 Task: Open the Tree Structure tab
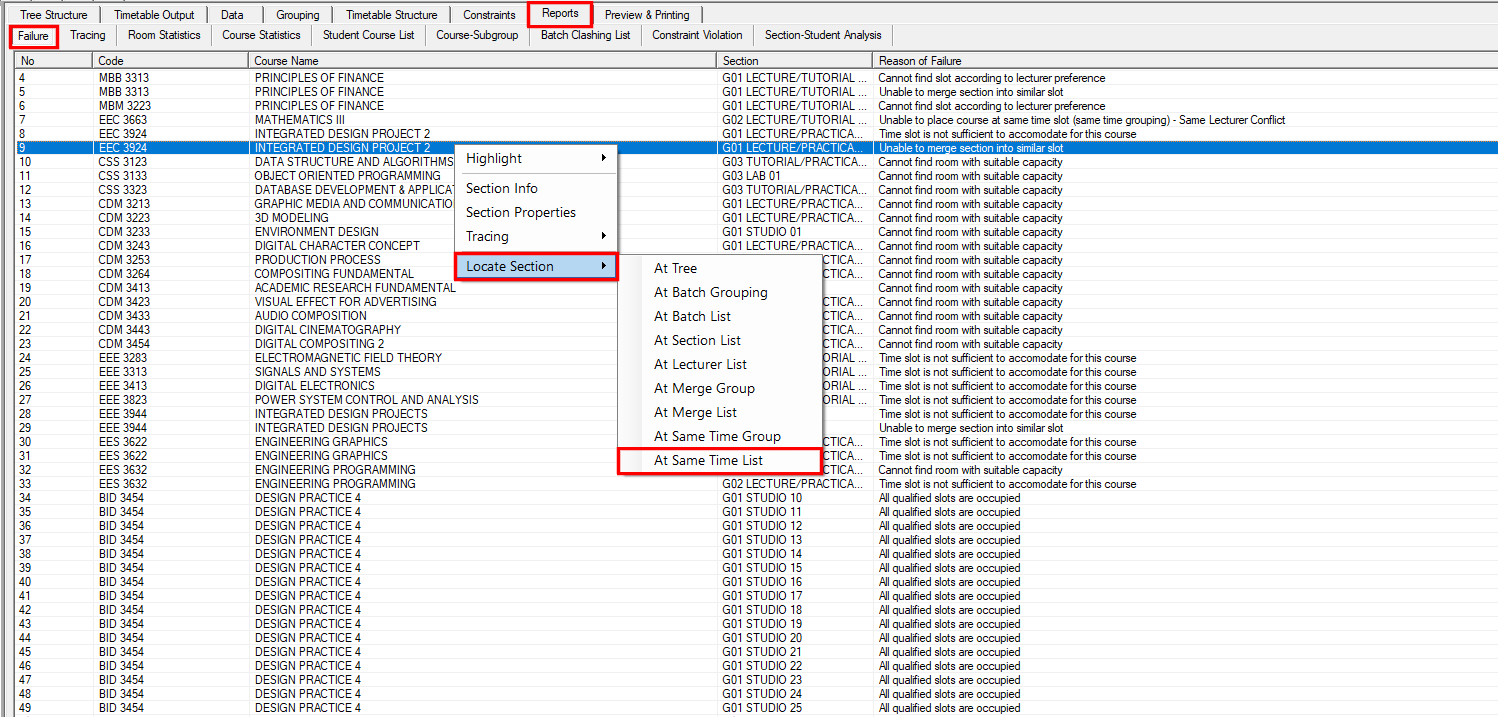click(54, 15)
